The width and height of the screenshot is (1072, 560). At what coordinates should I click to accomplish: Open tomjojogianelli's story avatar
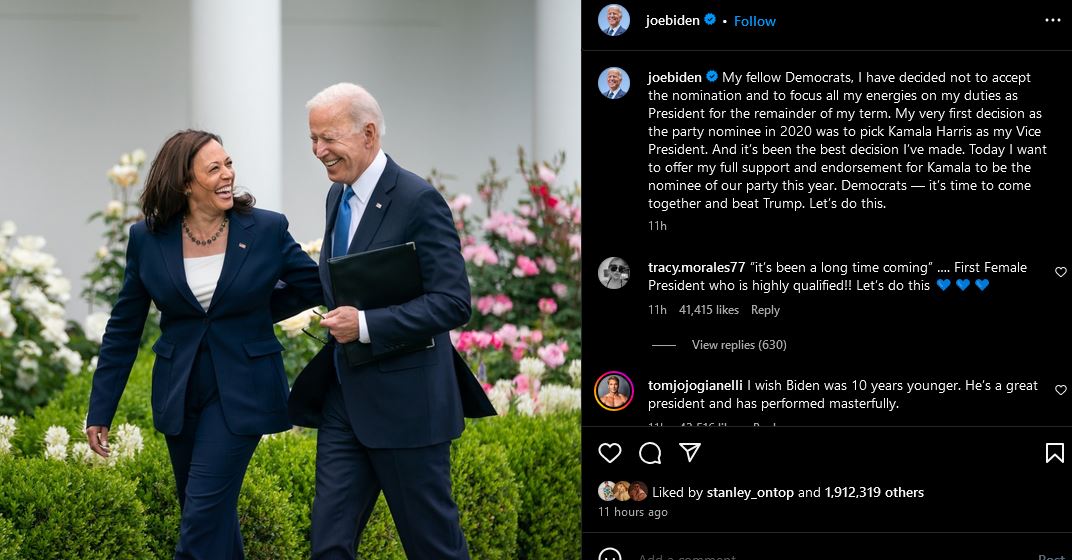[x=614, y=392]
